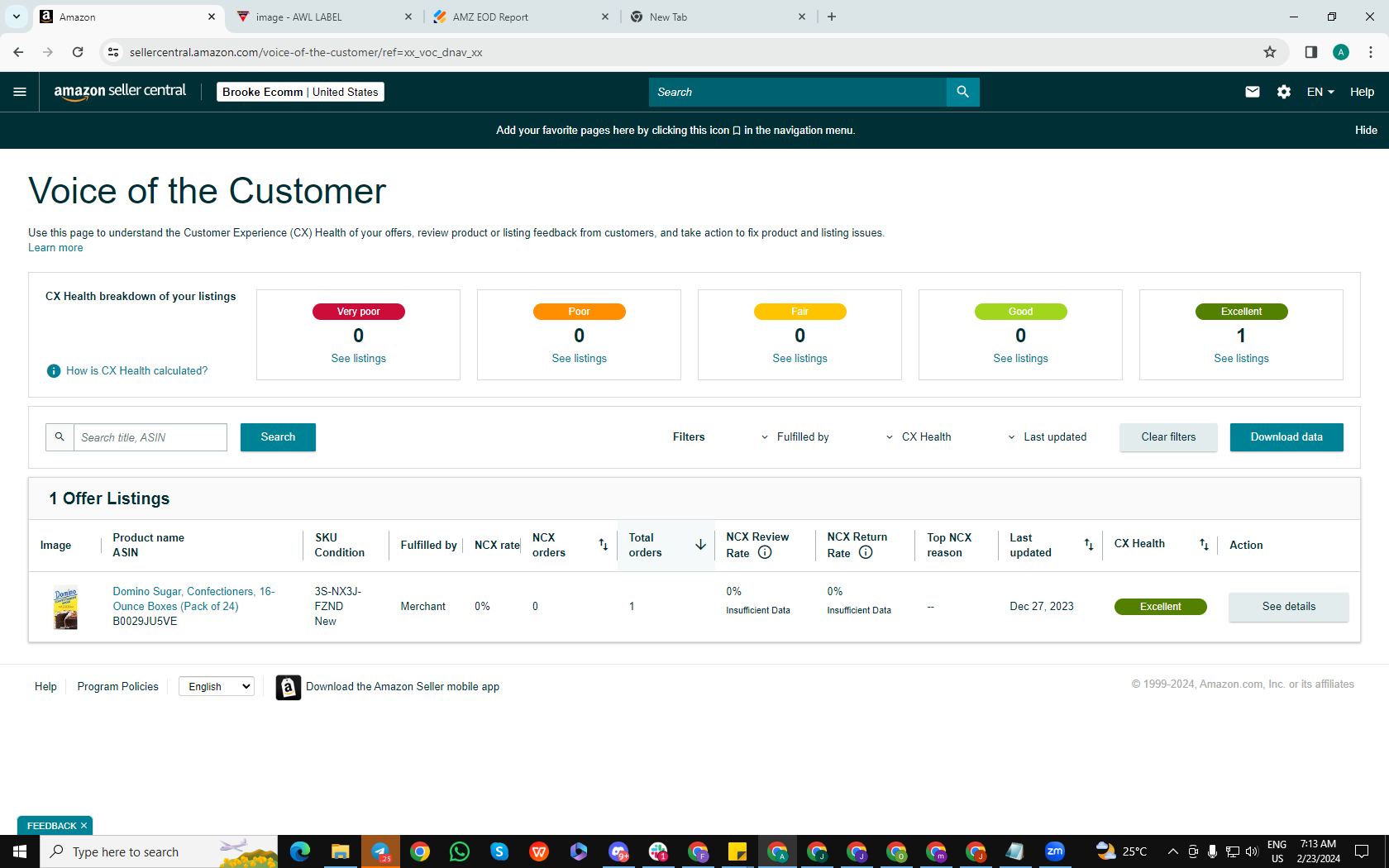This screenshot has width=1389, height=868.
Task: Open the EN language dropdown
Action: coord(1320,92)
